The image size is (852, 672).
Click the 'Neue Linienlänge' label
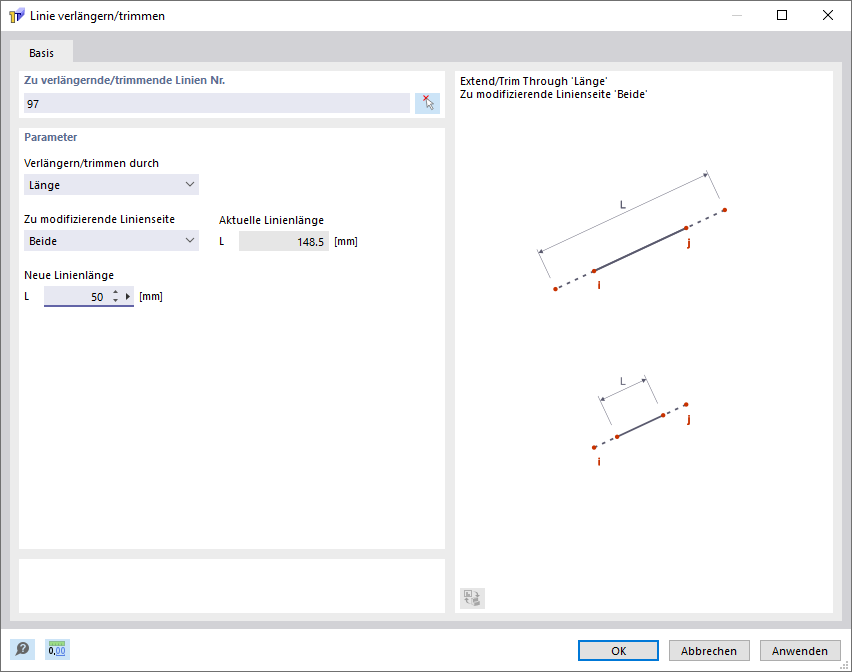pyautogui.click(x=69, y=275)
